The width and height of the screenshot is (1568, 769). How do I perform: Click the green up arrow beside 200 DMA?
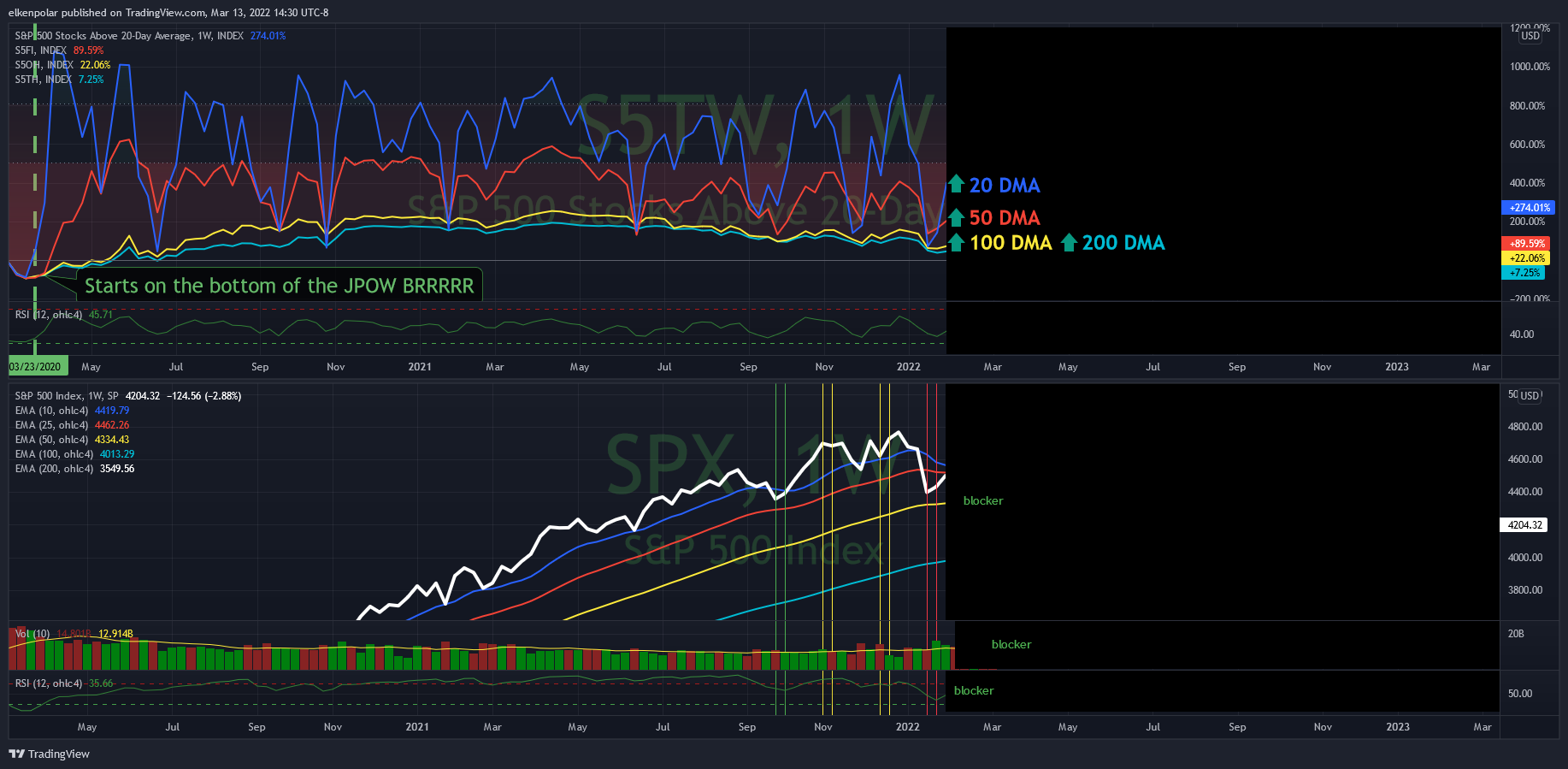[x=1069, y=242]
